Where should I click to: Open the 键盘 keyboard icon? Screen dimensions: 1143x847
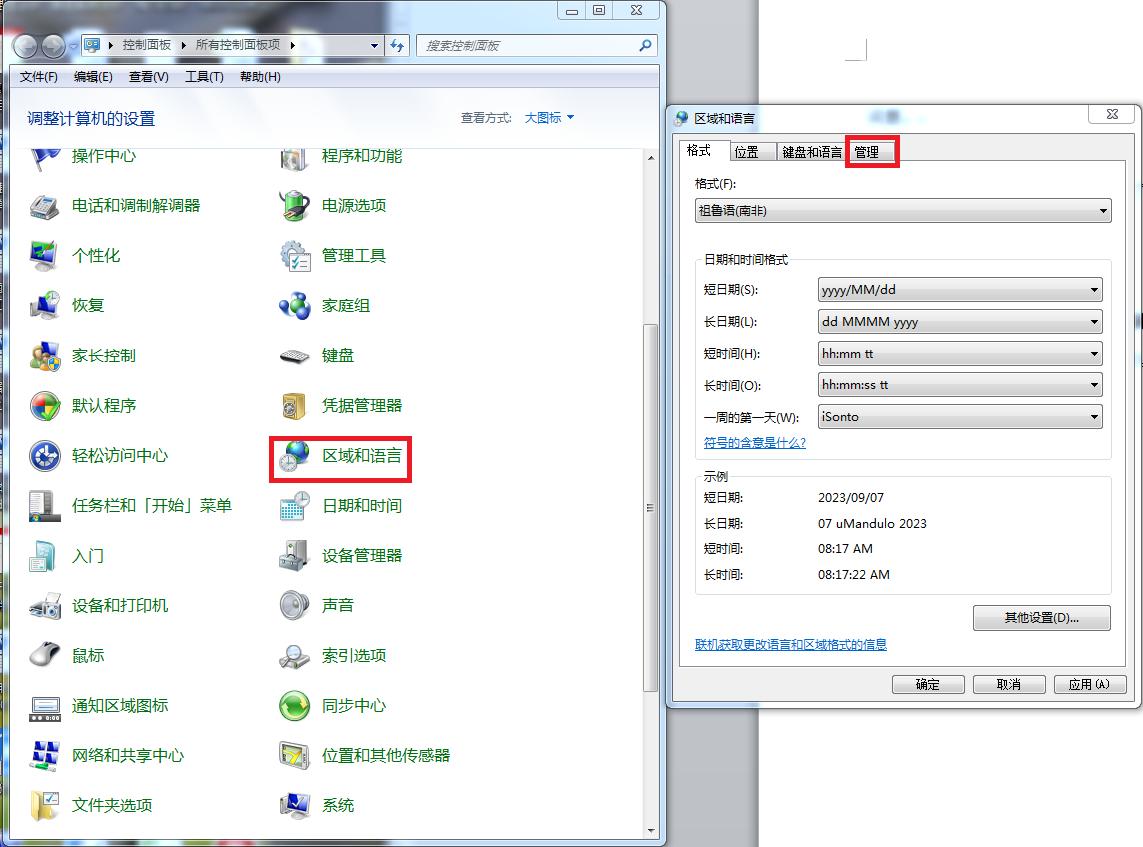(294, 356)
